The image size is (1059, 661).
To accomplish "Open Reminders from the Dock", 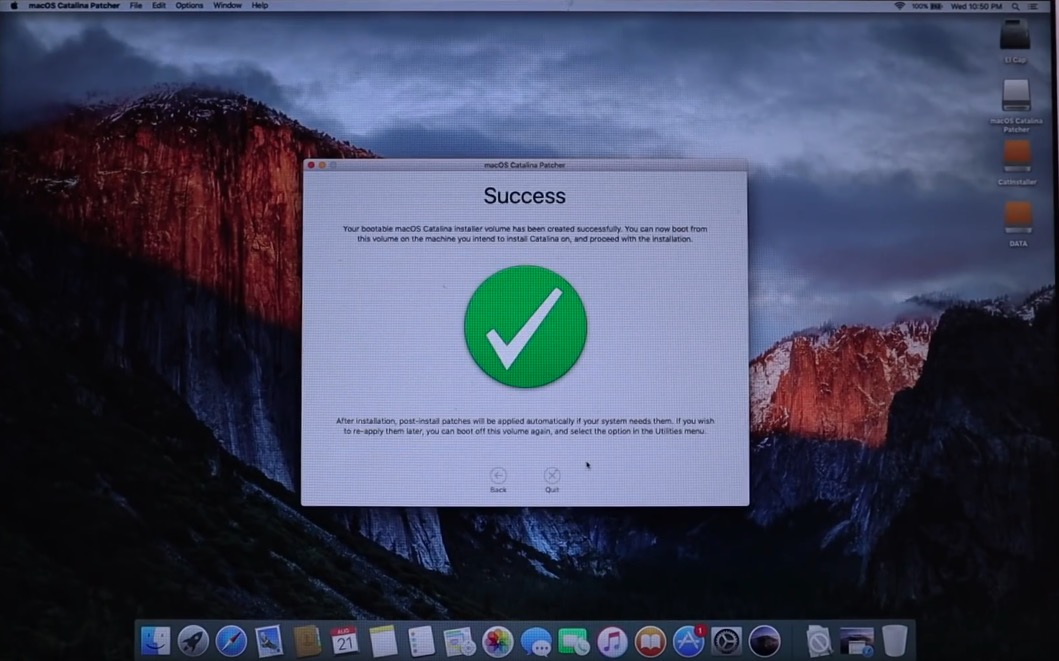I will coord(421,640).
